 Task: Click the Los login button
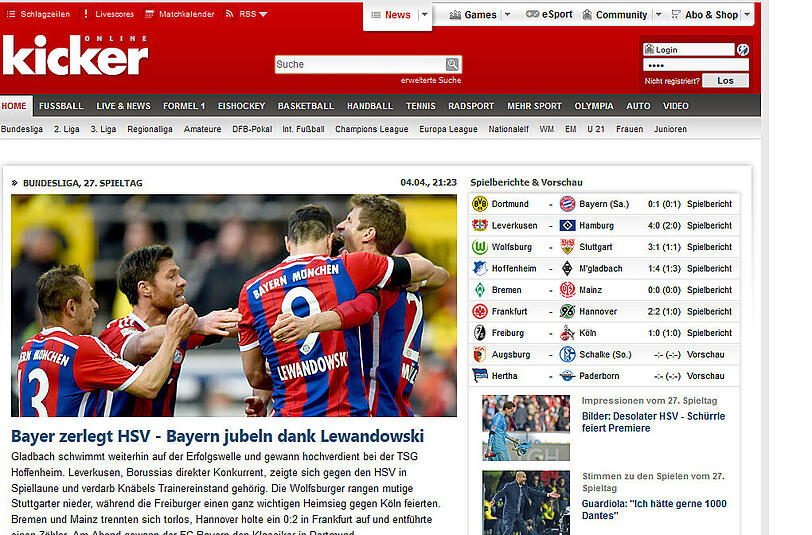click(x=726, y=81)
